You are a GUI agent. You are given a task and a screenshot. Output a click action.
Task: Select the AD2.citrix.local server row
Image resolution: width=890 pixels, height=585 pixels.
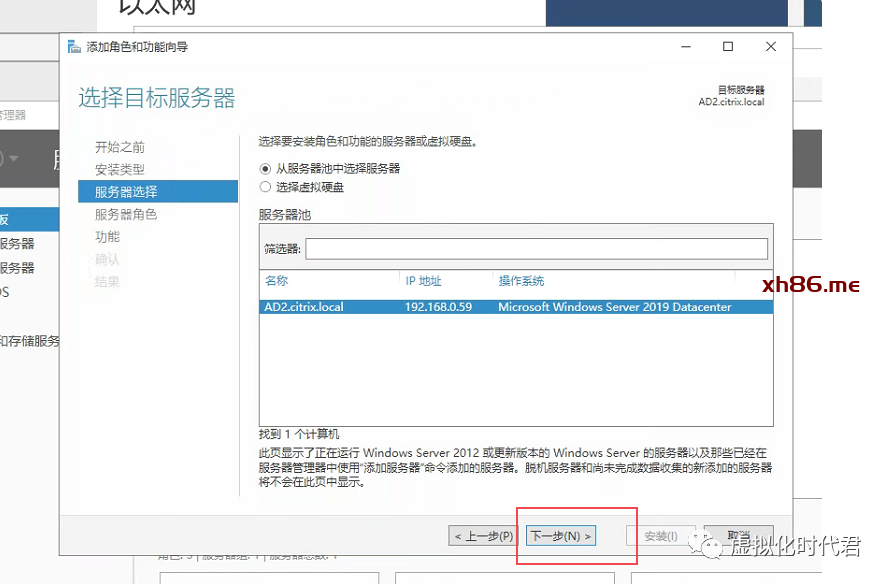[x=516, y=307]
